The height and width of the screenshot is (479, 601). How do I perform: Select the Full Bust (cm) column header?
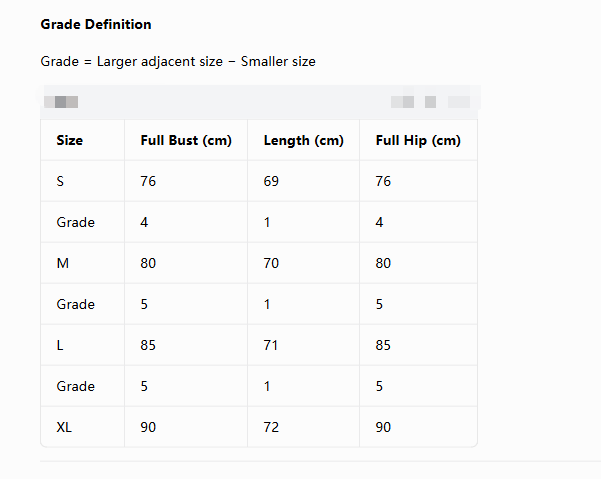pyautogui.click(x=186, y=141)
